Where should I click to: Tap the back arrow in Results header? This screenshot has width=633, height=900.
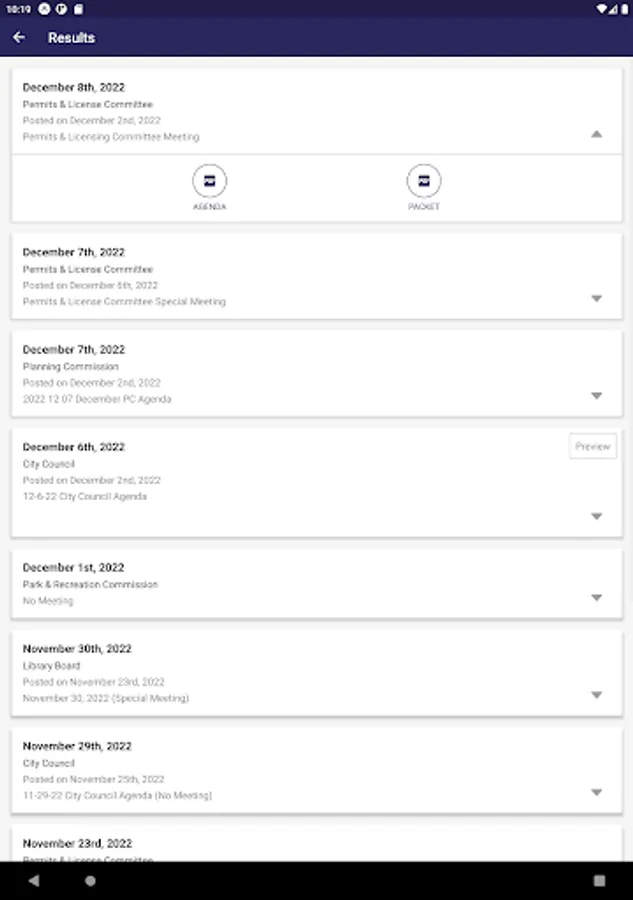(19, 38)
